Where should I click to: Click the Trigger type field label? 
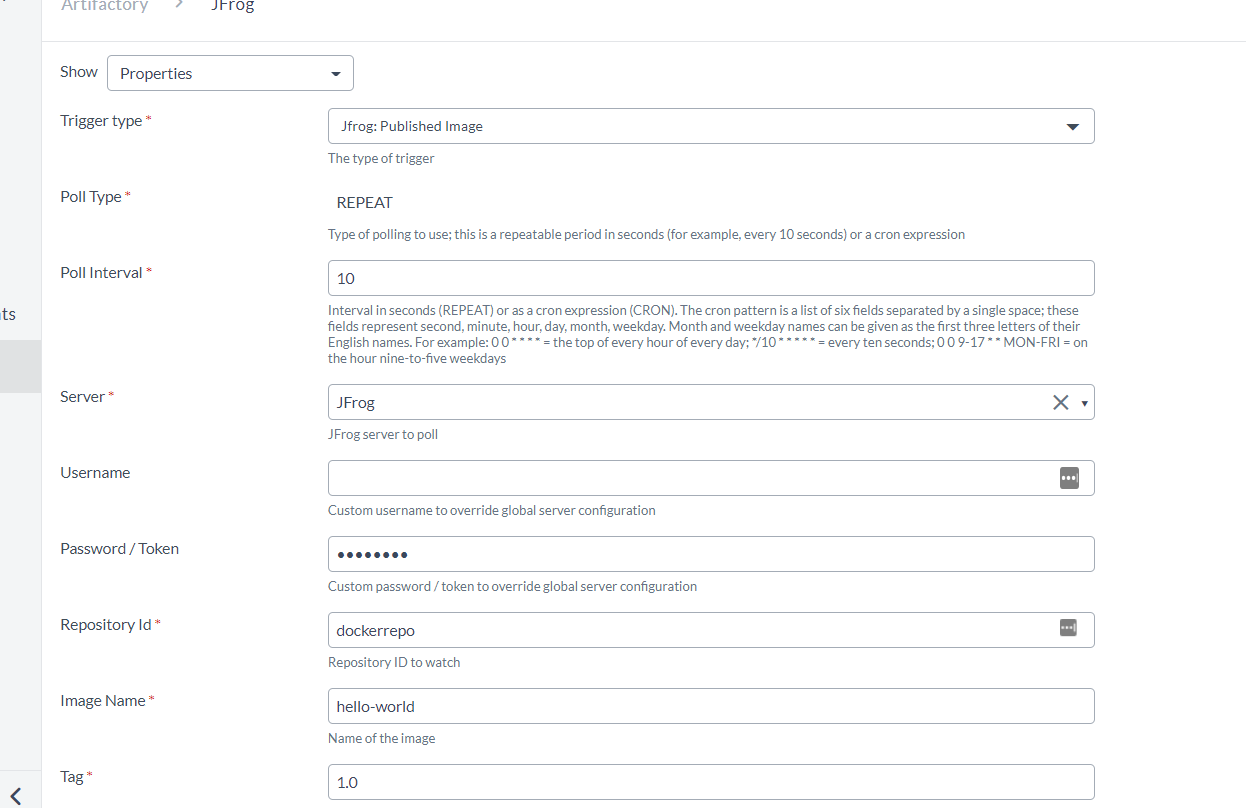[101, 121]
